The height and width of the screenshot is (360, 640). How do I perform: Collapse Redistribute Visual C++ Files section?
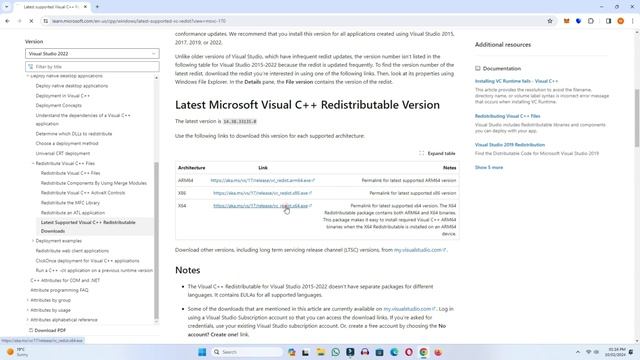[x=33, y=163]
